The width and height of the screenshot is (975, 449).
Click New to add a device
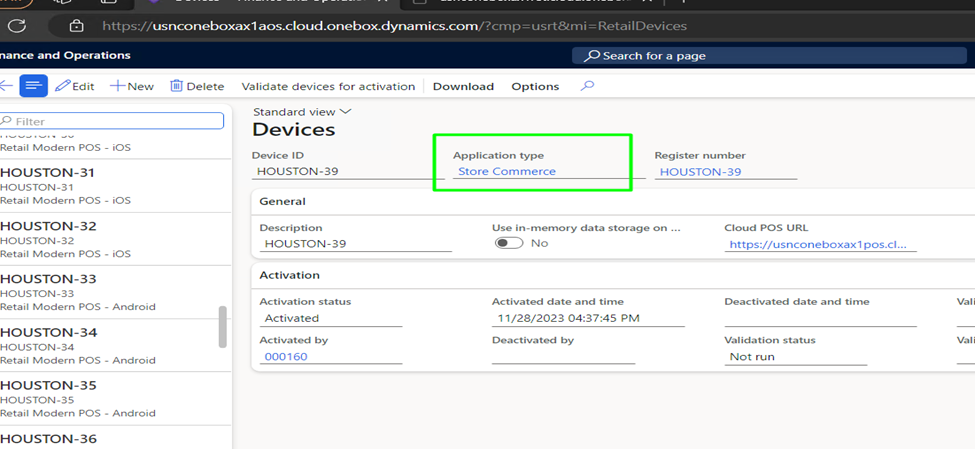point(132,86)
